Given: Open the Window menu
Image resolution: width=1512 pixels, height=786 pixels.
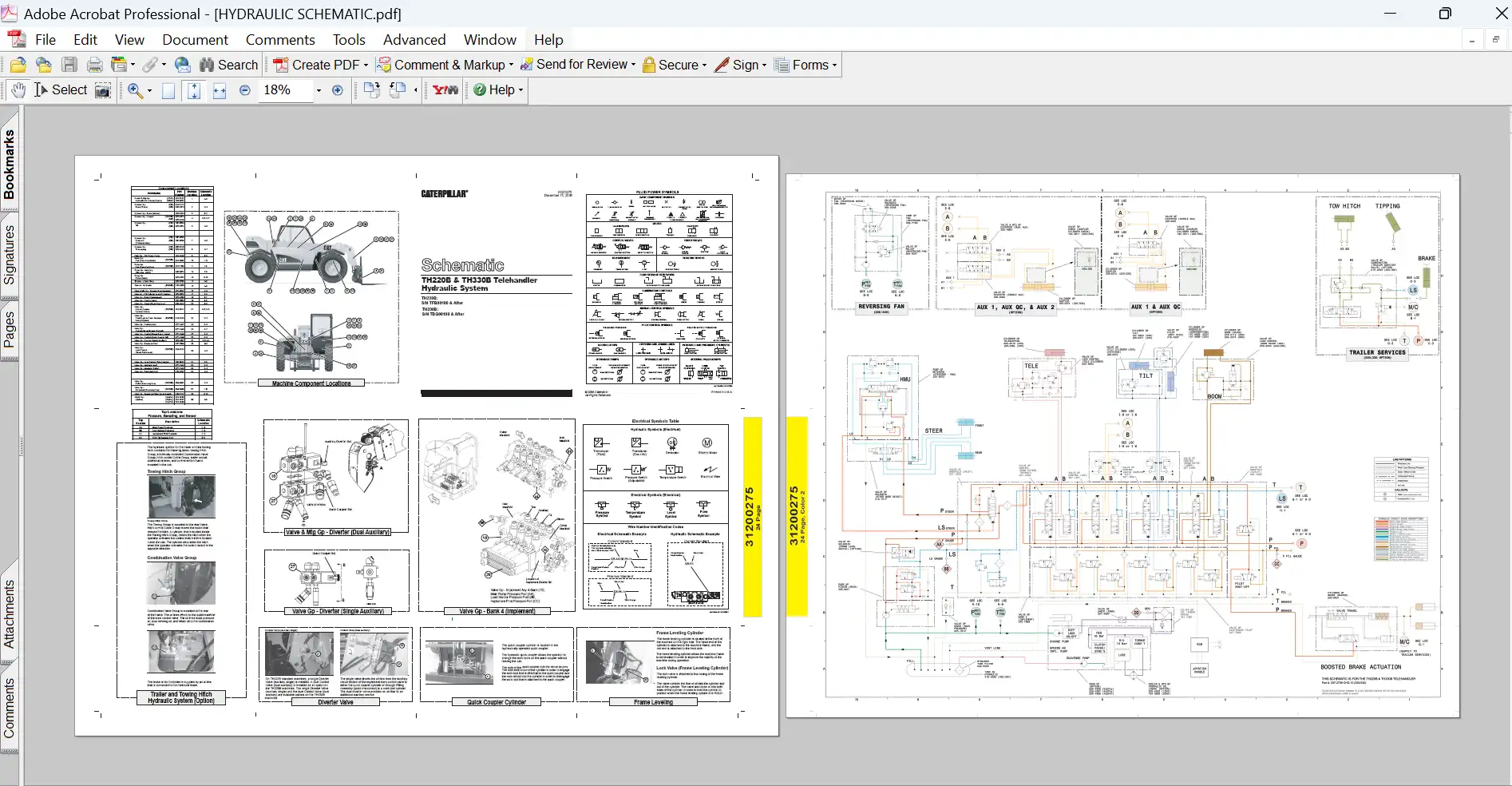Looking at the screenshot, I should (x=490, y=40).
